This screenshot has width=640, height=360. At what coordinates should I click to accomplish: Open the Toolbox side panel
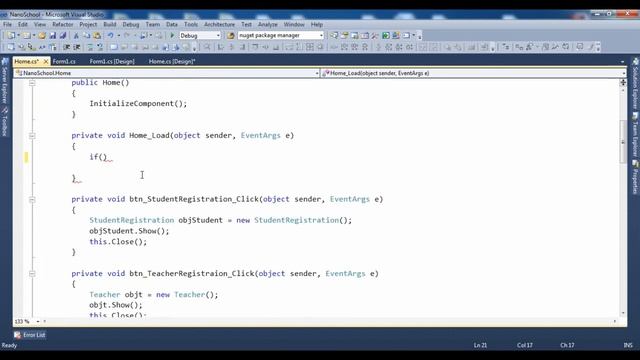pyautogui.click(x=5, y=122)
